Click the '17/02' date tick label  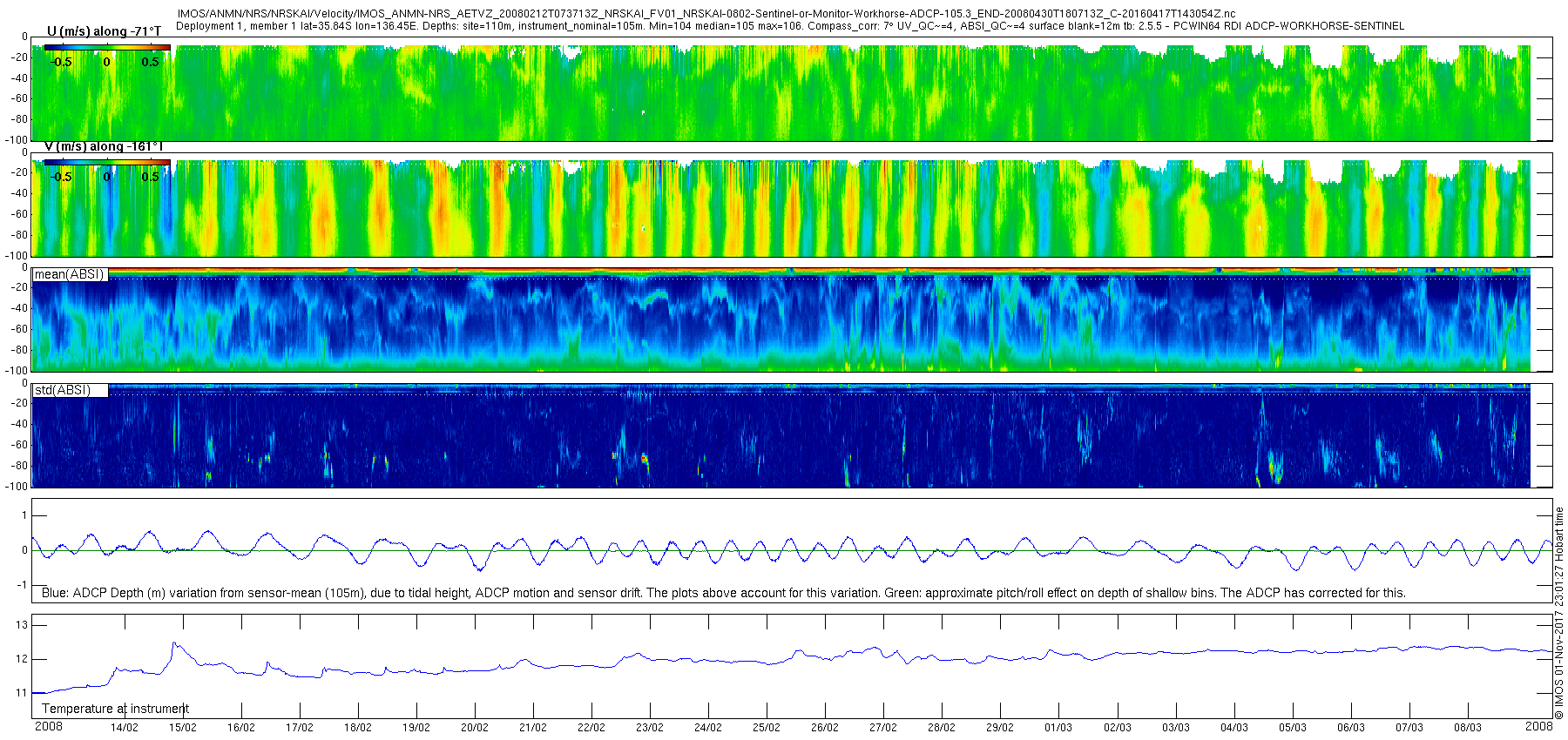[300, 728]
